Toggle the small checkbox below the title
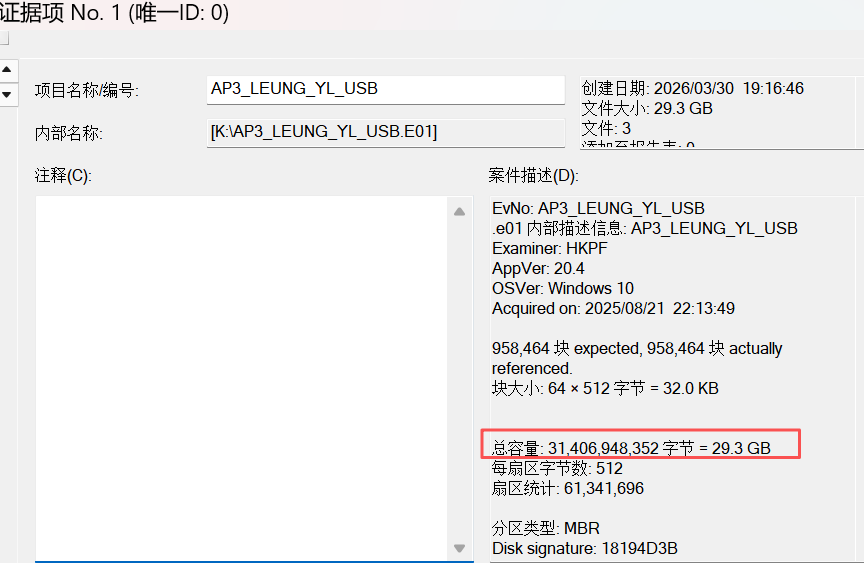Screen dimensions: 864x563 [4, 39]
